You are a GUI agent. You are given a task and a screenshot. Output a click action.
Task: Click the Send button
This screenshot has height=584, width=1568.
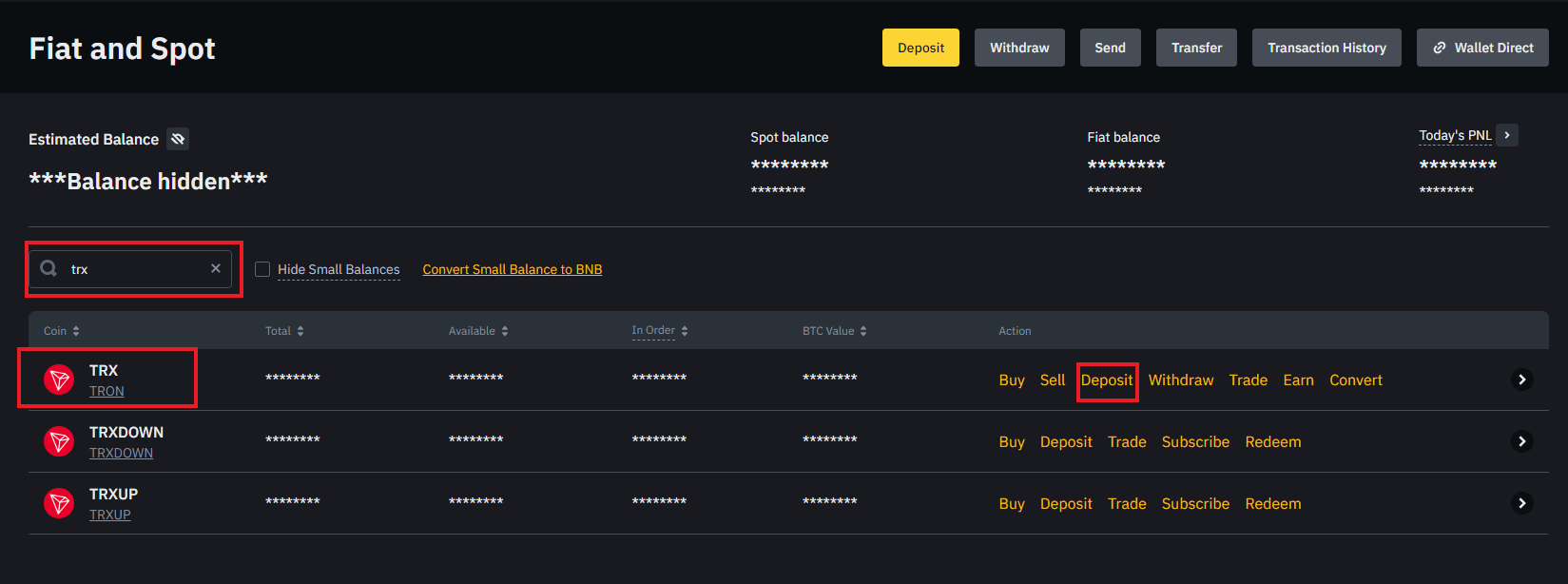point(1110,48)
